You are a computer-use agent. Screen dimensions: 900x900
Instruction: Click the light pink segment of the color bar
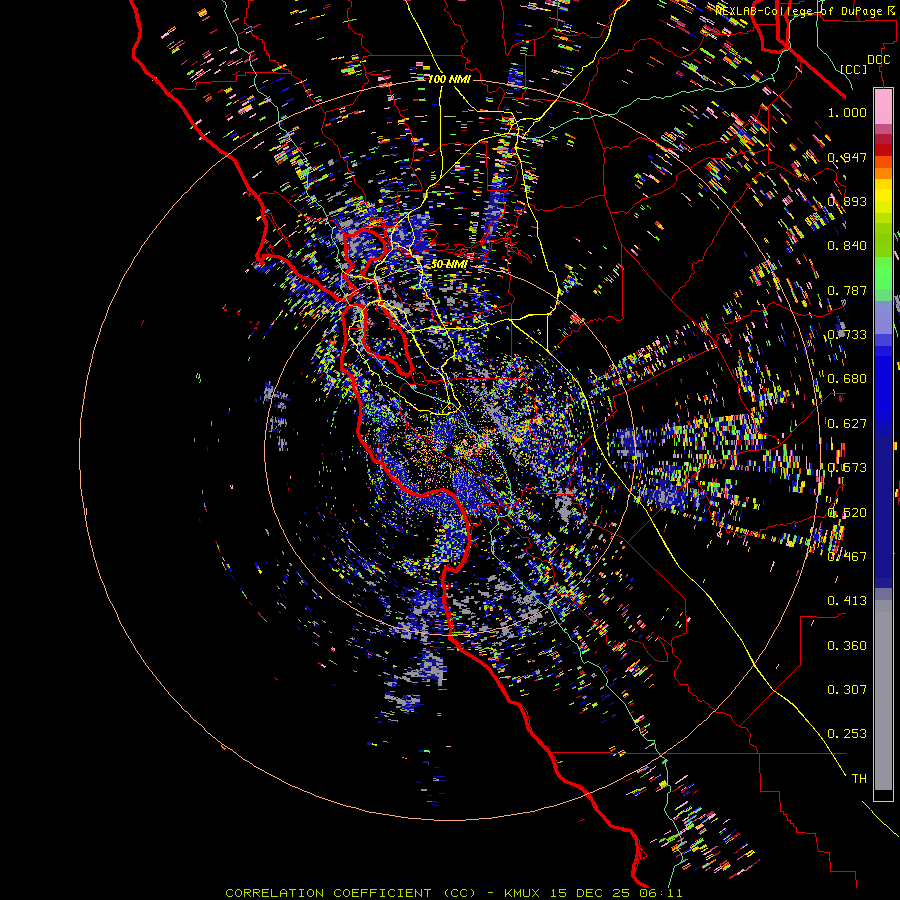pos(883,106)
